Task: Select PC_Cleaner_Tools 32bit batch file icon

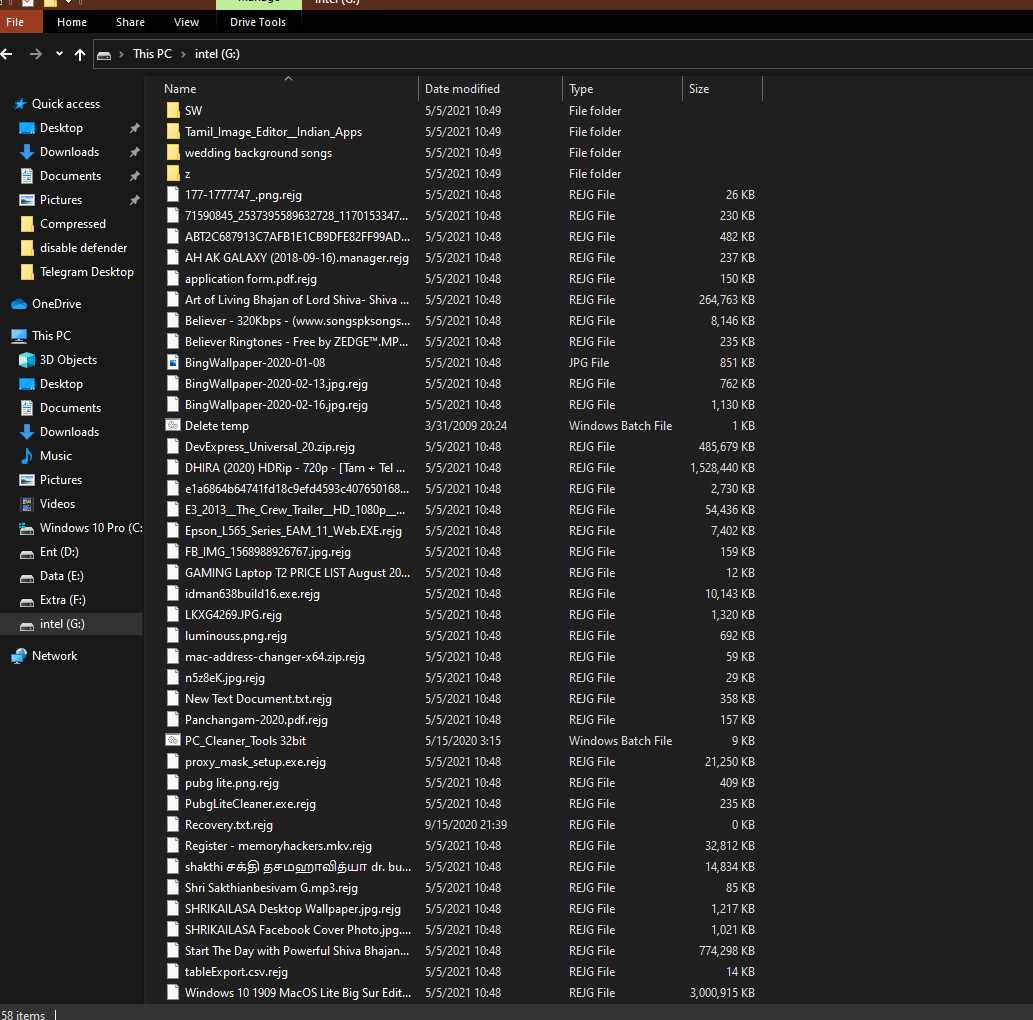Action: (173, 741)
